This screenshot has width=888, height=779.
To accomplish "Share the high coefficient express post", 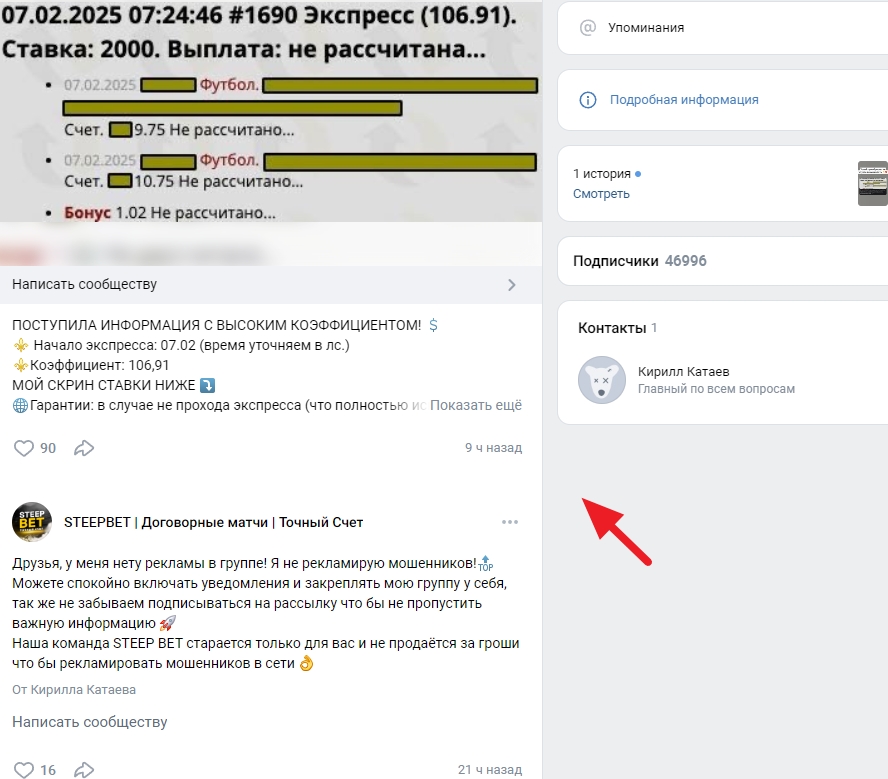I will [84, 448].
